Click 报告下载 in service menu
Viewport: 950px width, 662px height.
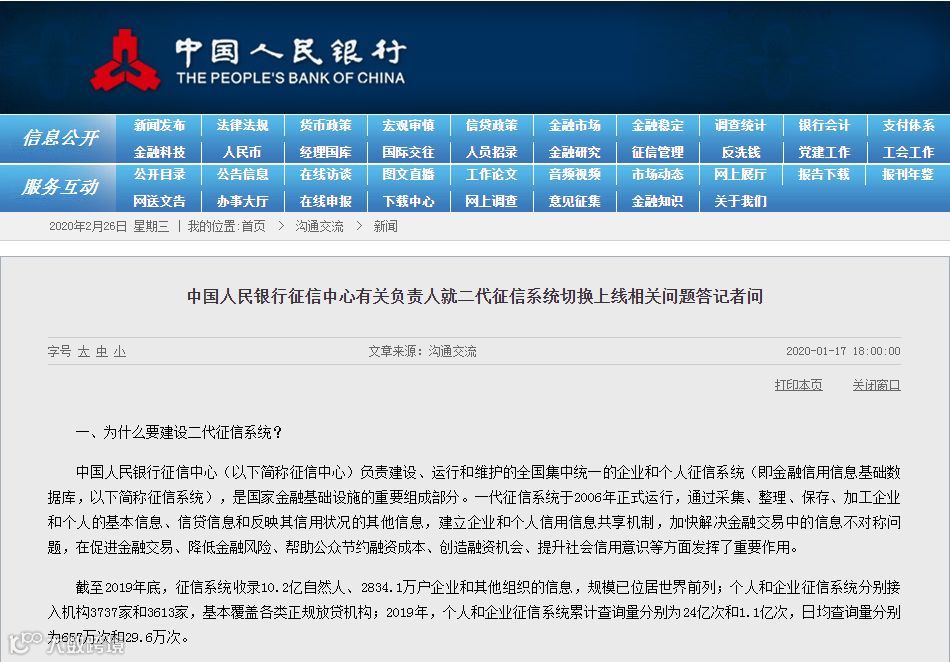click(x=824, y=174)
